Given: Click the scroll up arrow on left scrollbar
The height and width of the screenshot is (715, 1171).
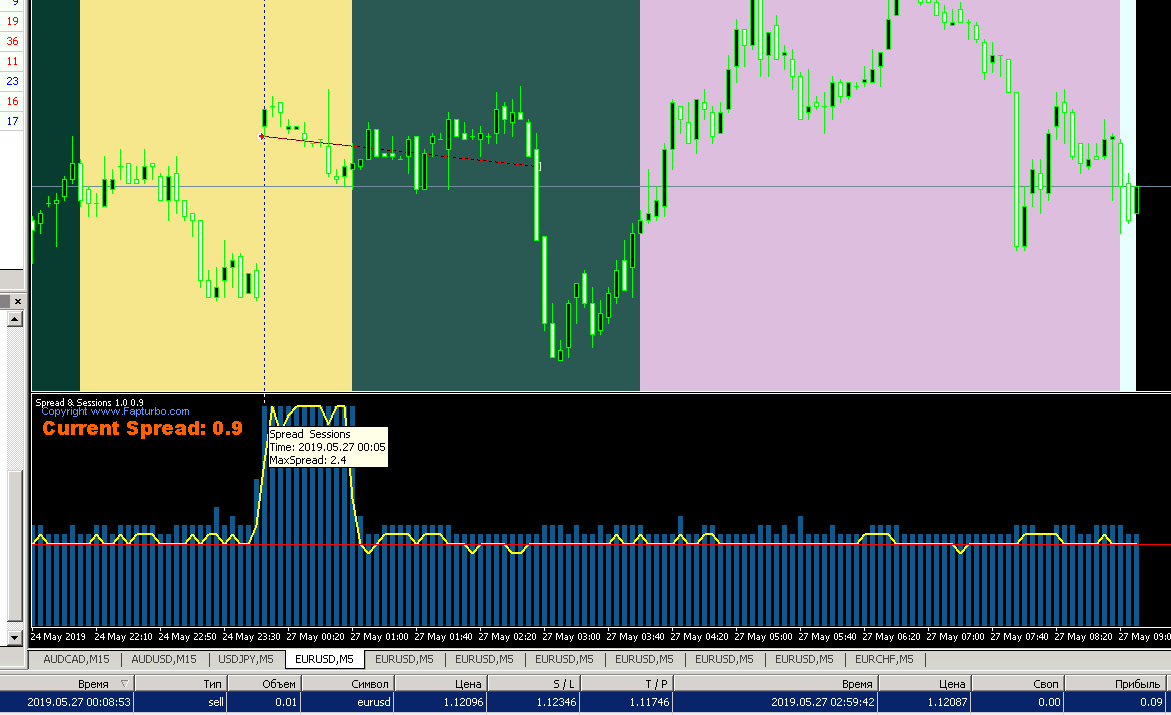Looking at the screenshot, I should click(x=15, y=319).
